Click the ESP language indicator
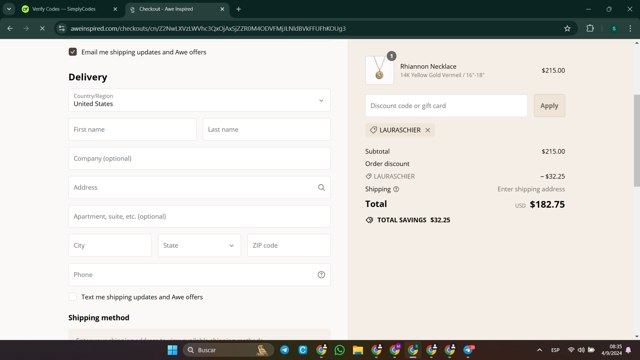 (555, 350)
